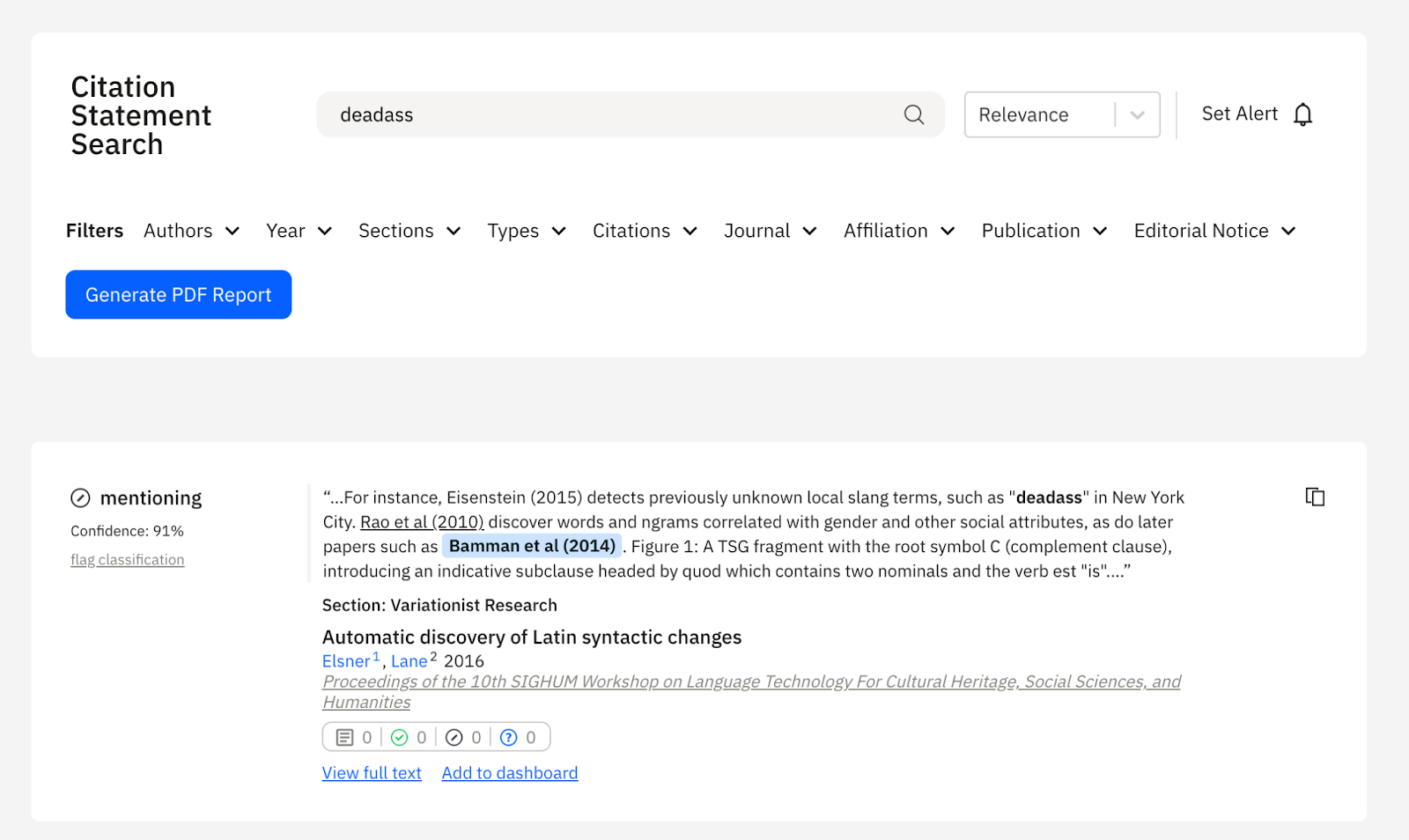Expand the Year filter
This screenshot has height=840, width=1409.
point(299,231)
